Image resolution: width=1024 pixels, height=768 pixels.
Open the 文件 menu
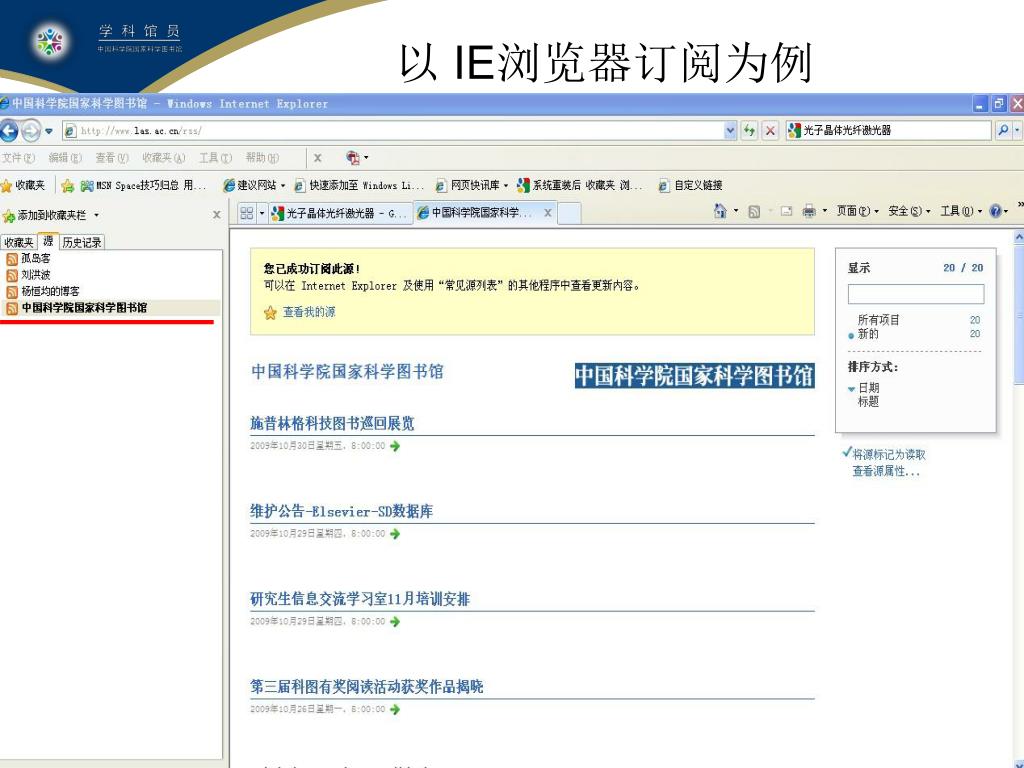[18, 158]
